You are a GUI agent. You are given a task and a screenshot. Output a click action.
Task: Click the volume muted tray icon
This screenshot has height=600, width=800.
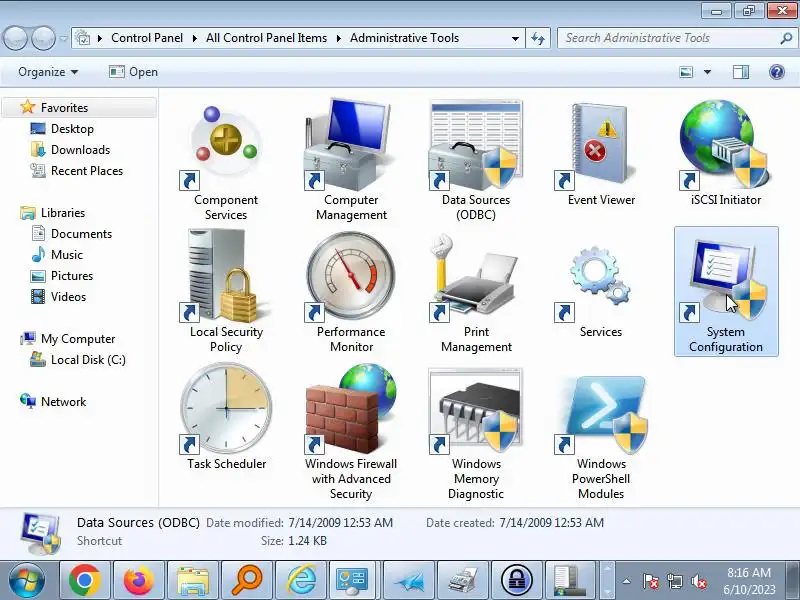(x=698, y=581)
